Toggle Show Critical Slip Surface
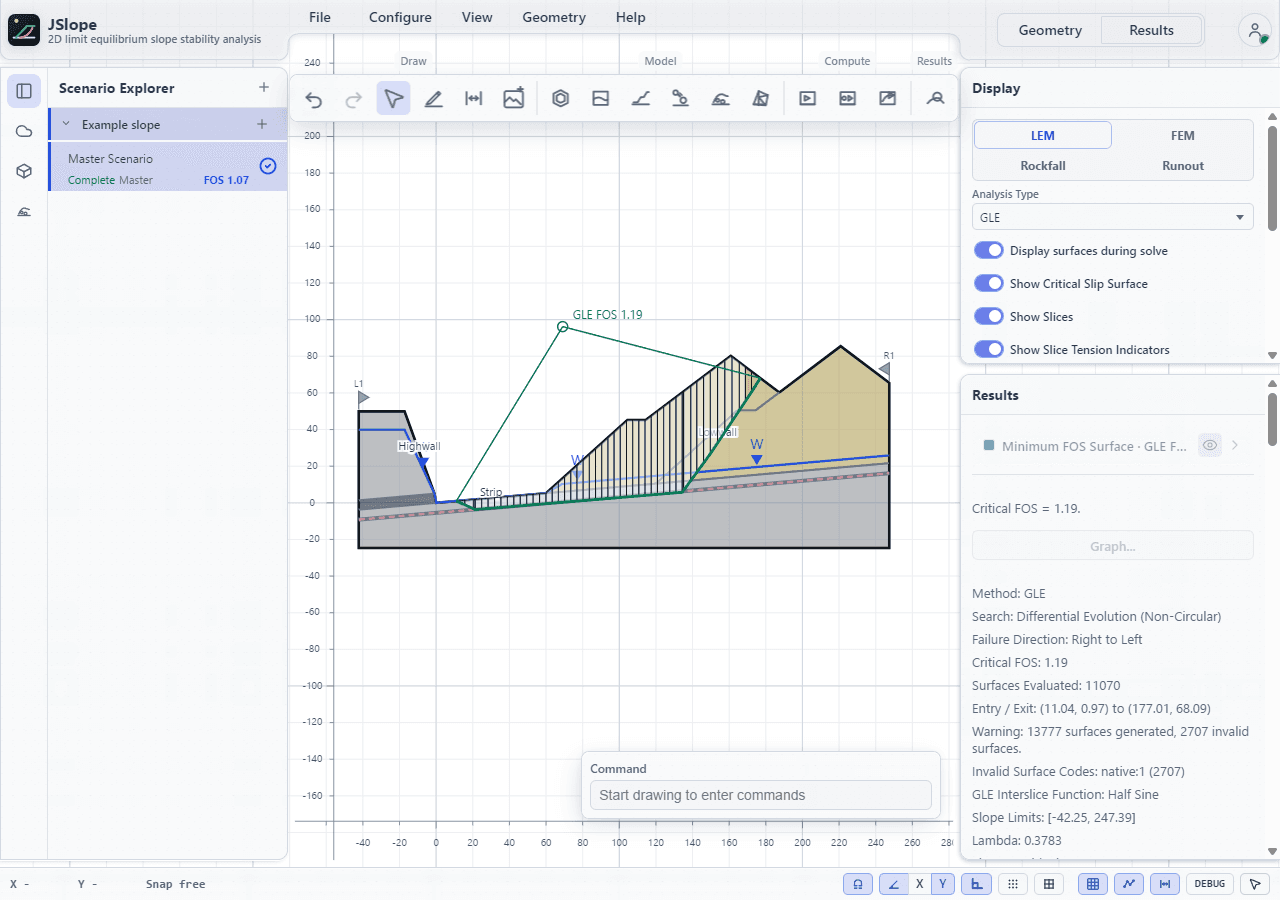This screenshot has width=1280, height=900. [x=988, y=284]
